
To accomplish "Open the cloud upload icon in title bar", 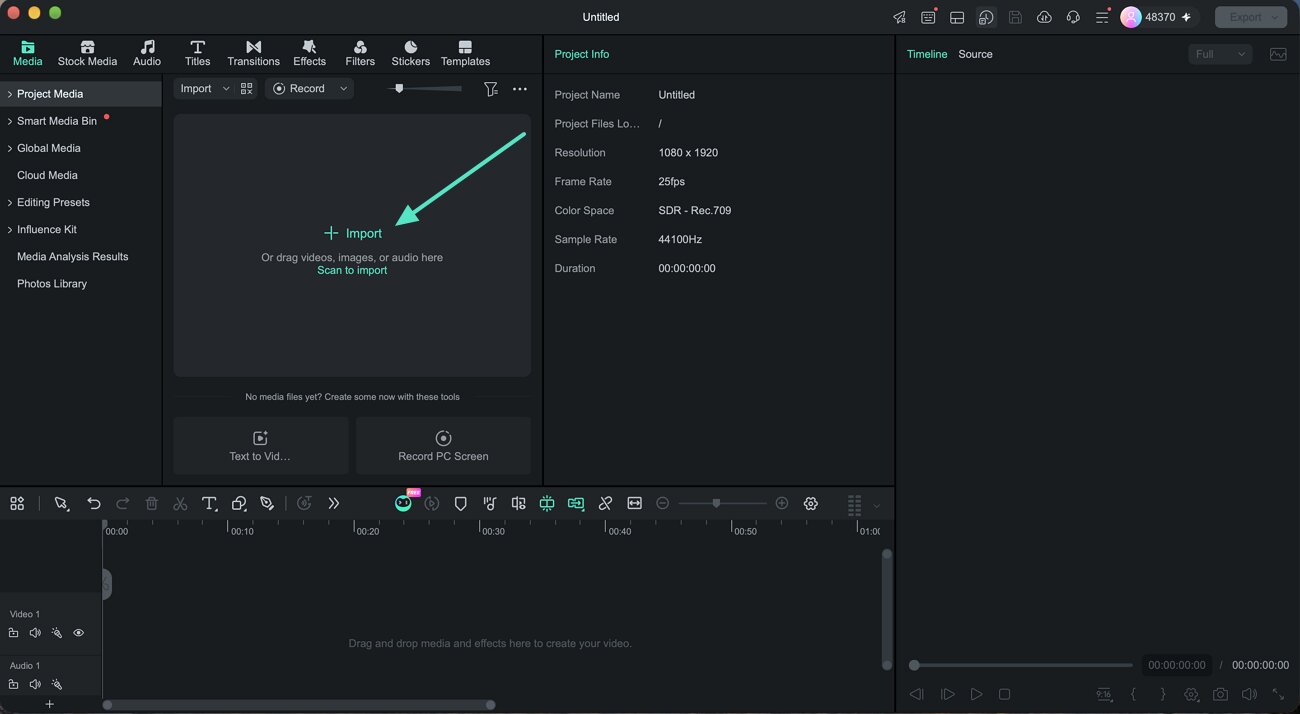I will 1044,17.
